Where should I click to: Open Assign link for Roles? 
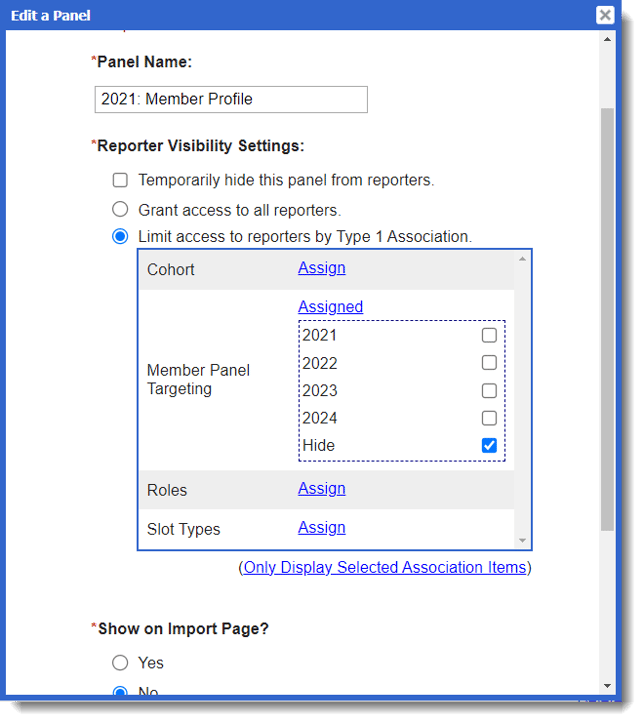(x=321, y=489)
